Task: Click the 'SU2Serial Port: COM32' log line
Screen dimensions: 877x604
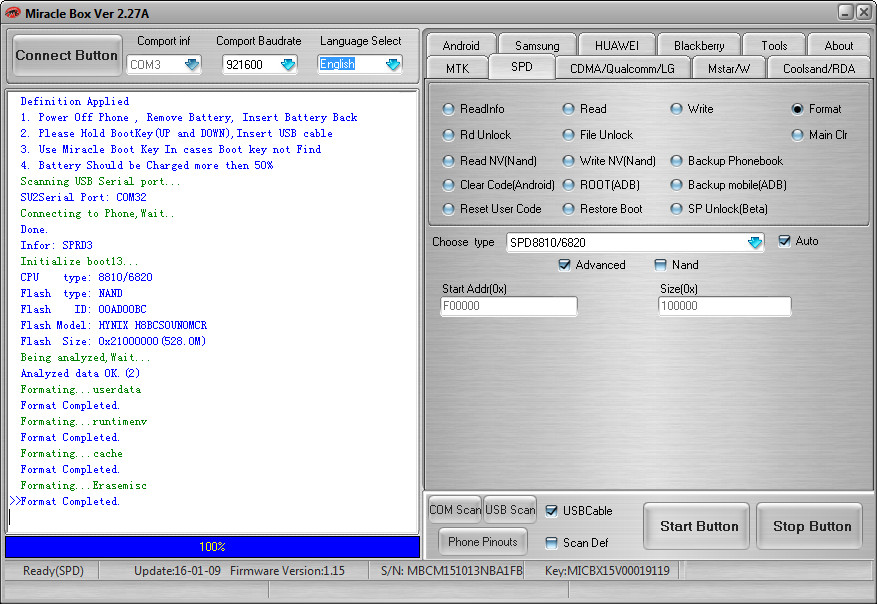Action: click(83, 197)
